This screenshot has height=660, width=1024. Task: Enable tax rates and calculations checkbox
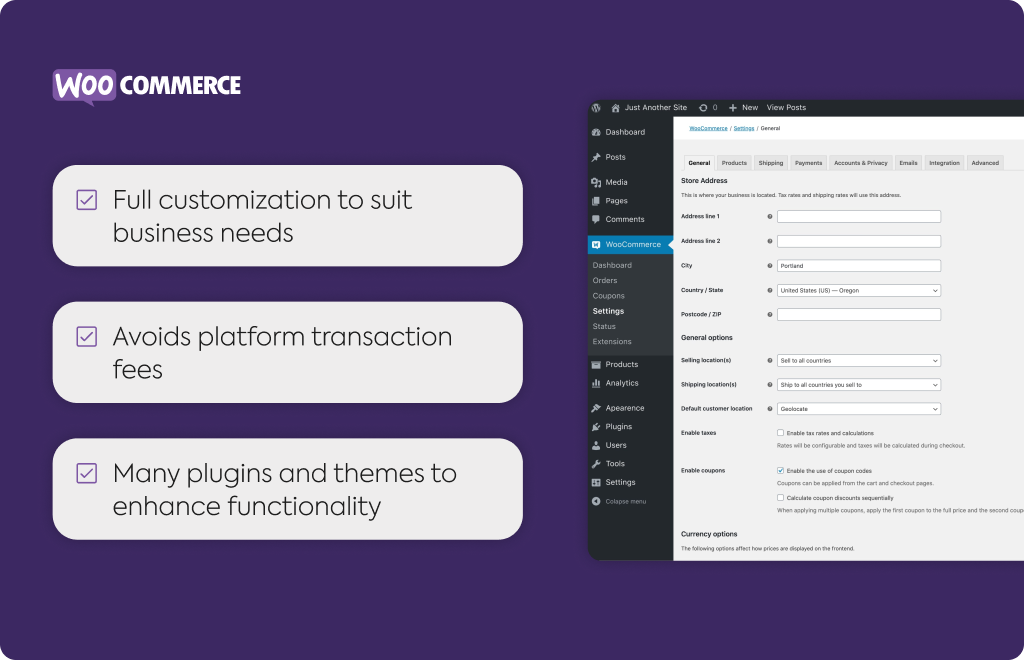780,433
